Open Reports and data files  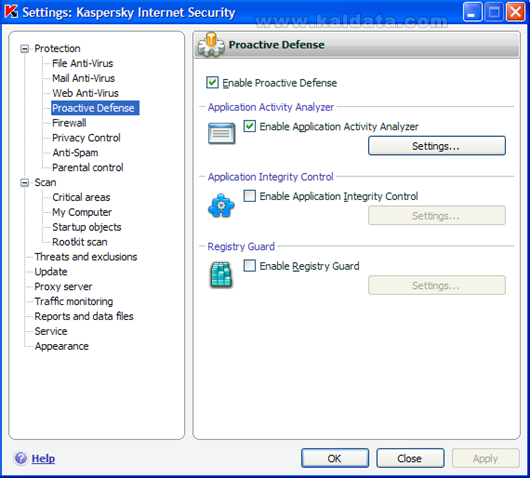[x=84, y=316]
